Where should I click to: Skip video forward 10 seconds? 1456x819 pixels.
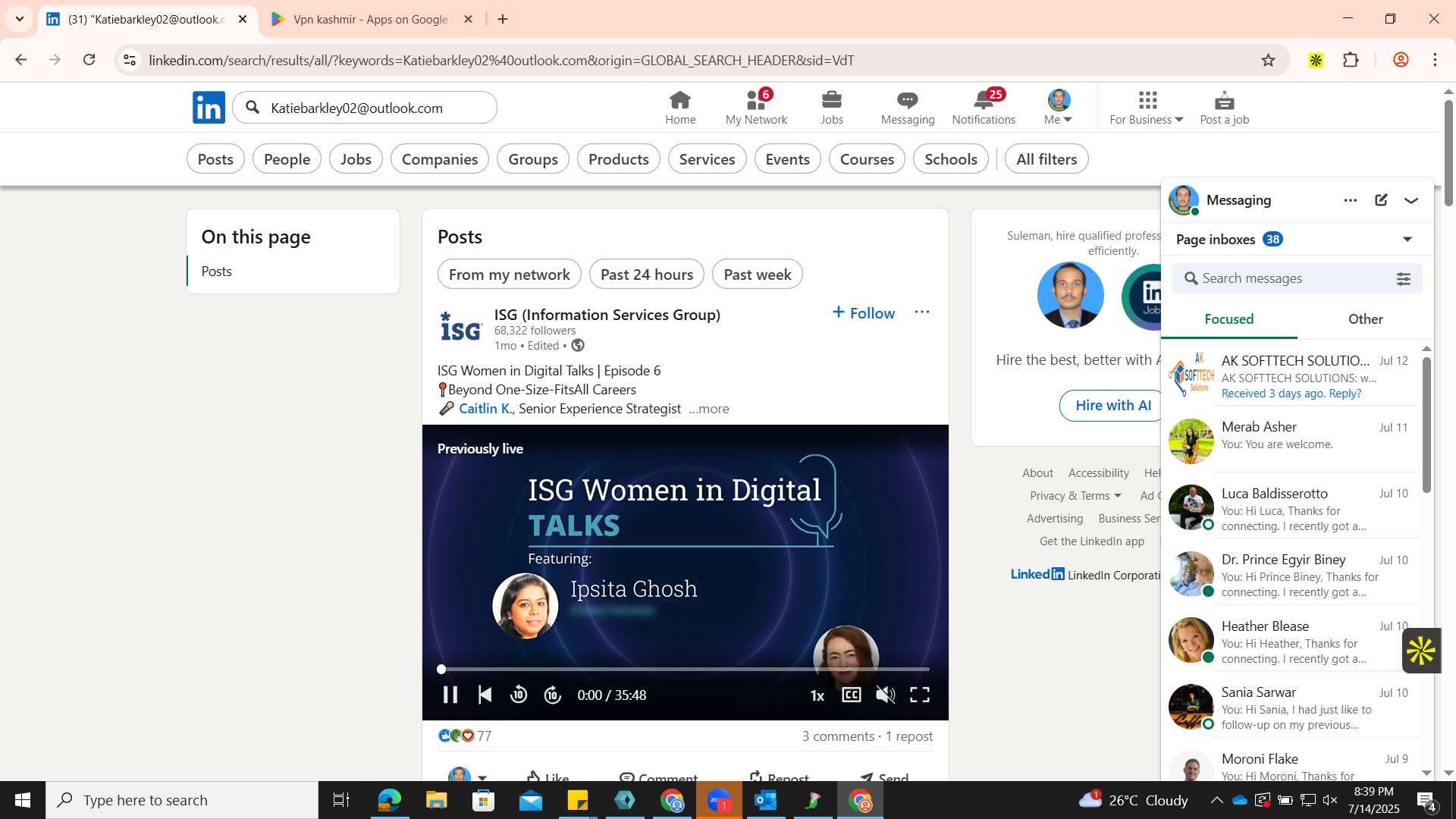point(553,695)
